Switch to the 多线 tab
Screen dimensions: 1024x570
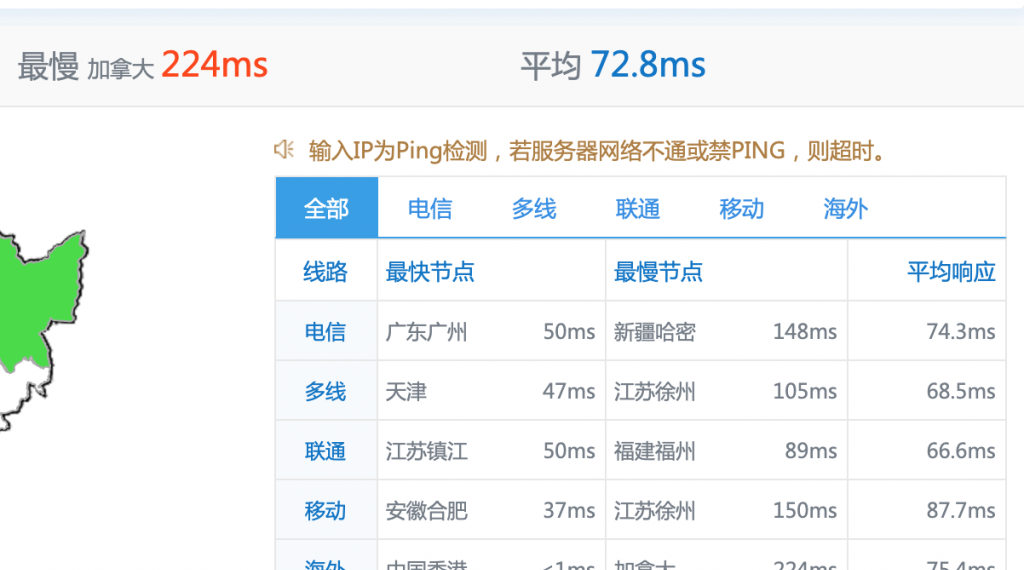click(x=534, y=209)
